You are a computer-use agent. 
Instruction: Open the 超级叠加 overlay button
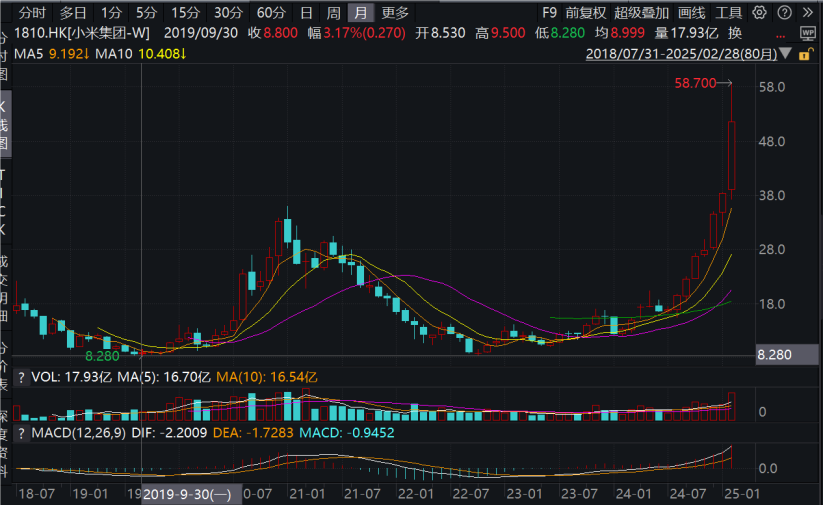(x=641, y=12)
